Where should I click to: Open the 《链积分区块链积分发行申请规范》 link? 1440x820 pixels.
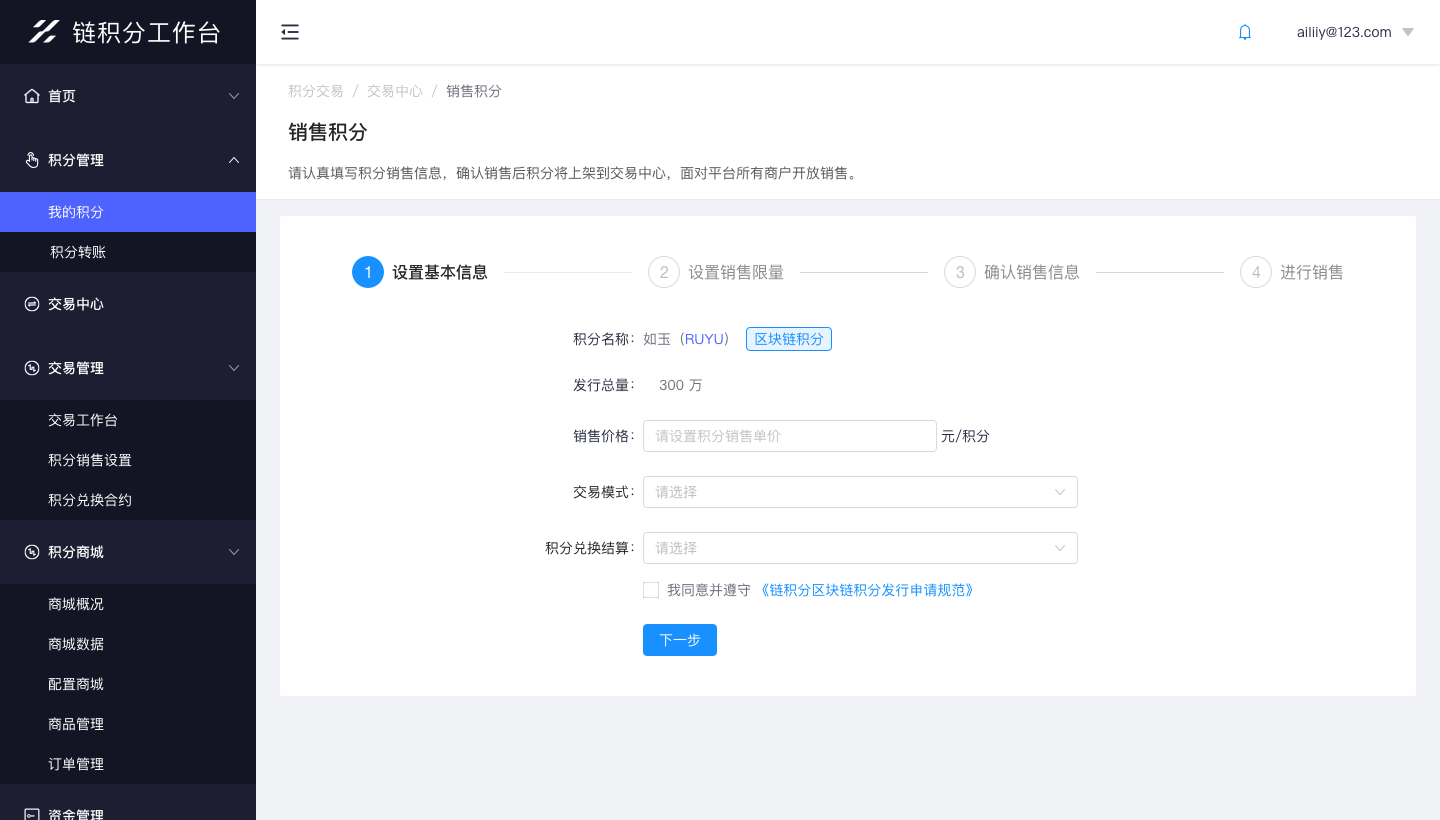(867, 590)
